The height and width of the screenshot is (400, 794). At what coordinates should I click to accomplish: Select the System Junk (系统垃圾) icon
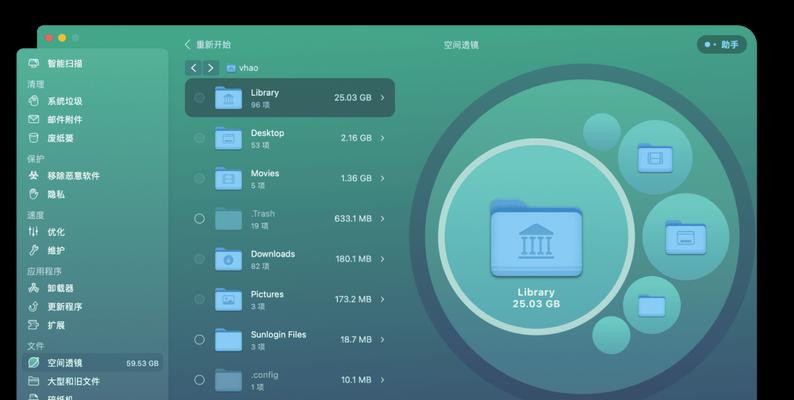(x=33, y=101)
